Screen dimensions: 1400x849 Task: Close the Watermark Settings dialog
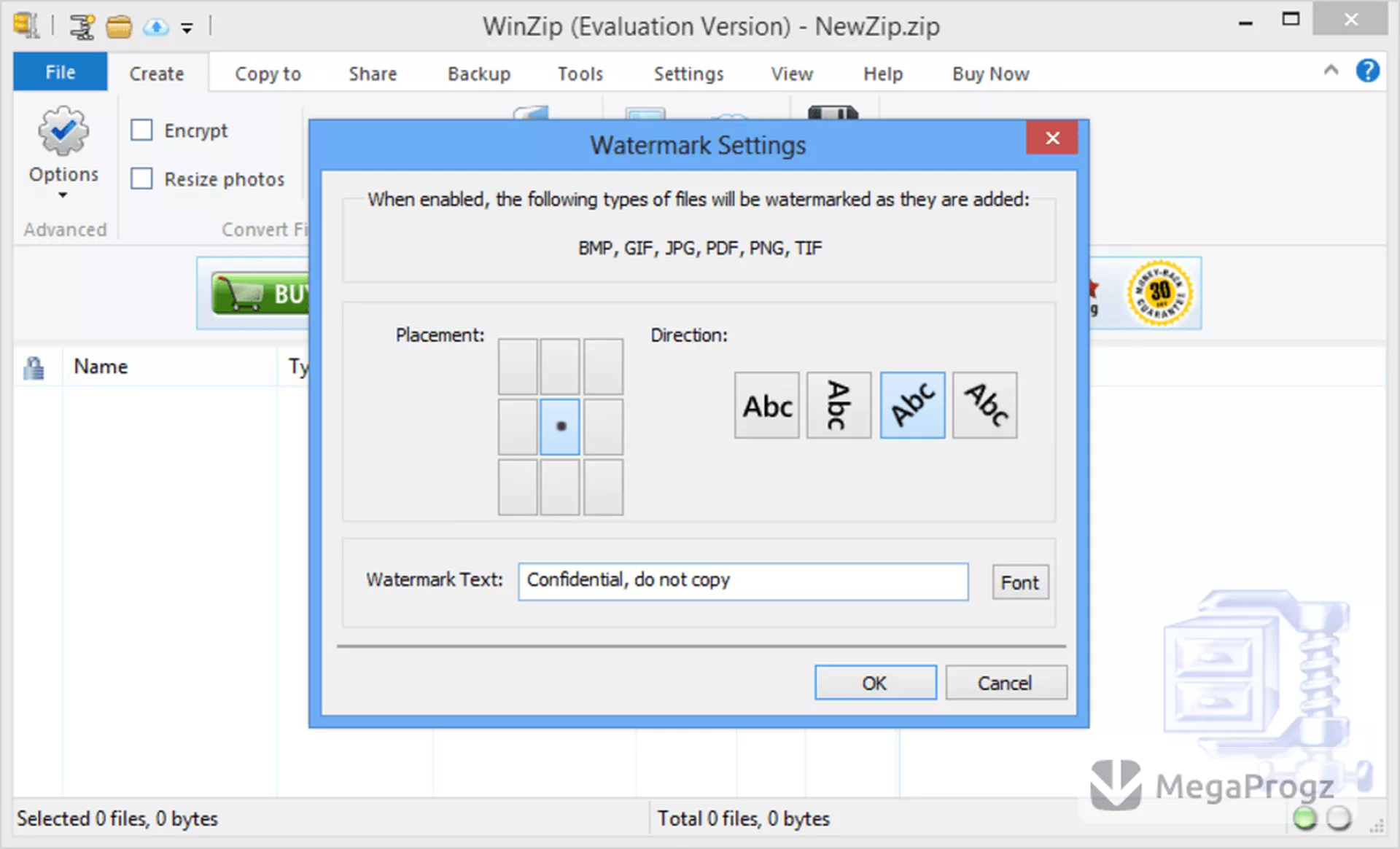(x=1052, y=138)
